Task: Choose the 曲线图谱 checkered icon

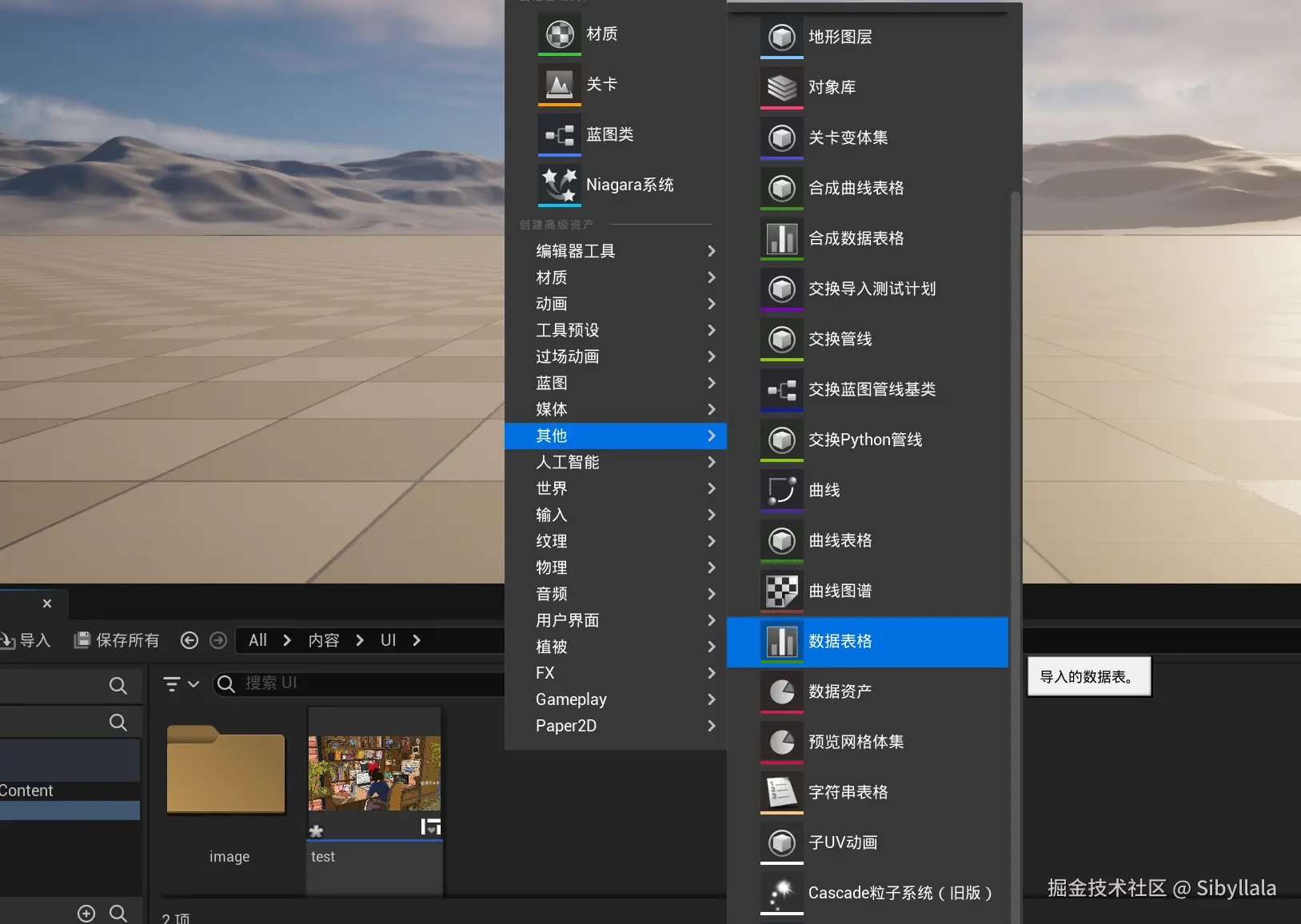Action: pos(781,591)
